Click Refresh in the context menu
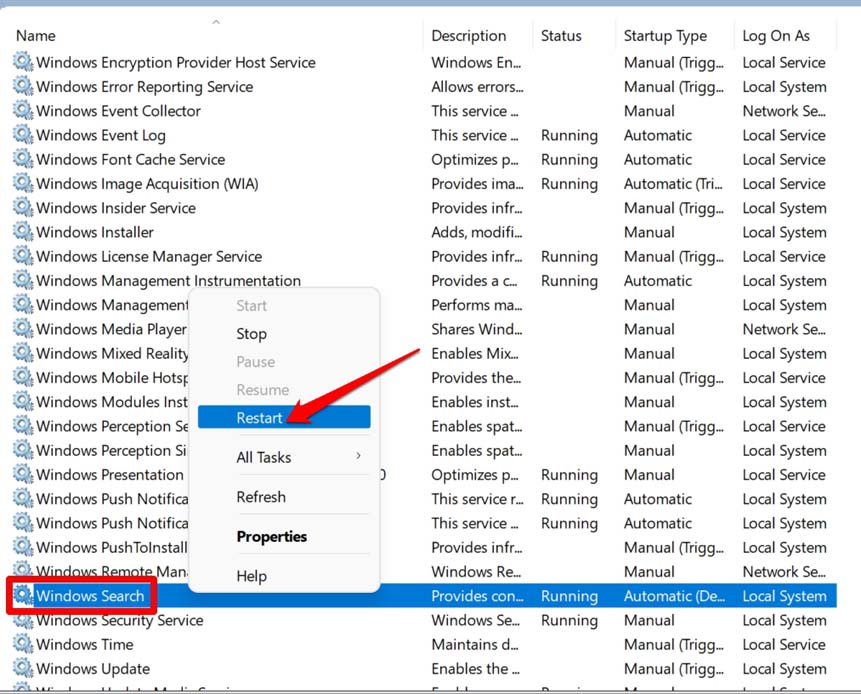Image resolution: width=861 pixels, height=694 pixels. click(260, 497)
